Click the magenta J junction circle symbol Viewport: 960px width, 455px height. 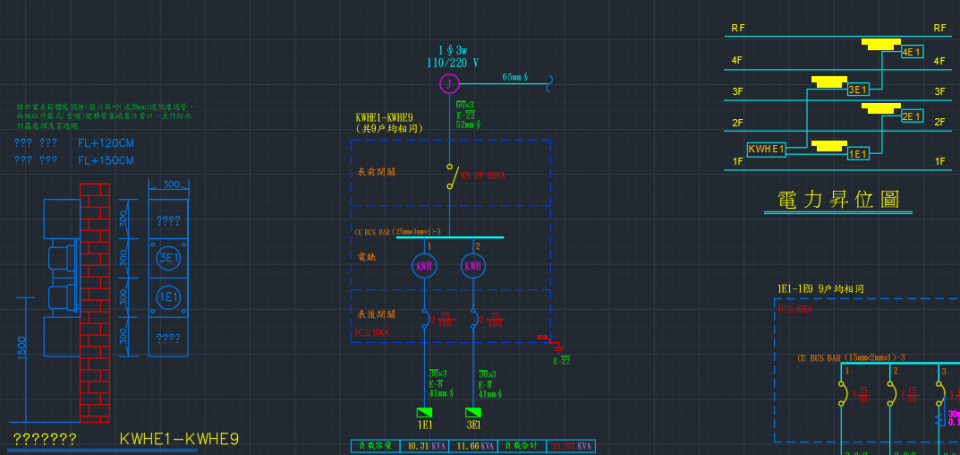pos(450,83)
